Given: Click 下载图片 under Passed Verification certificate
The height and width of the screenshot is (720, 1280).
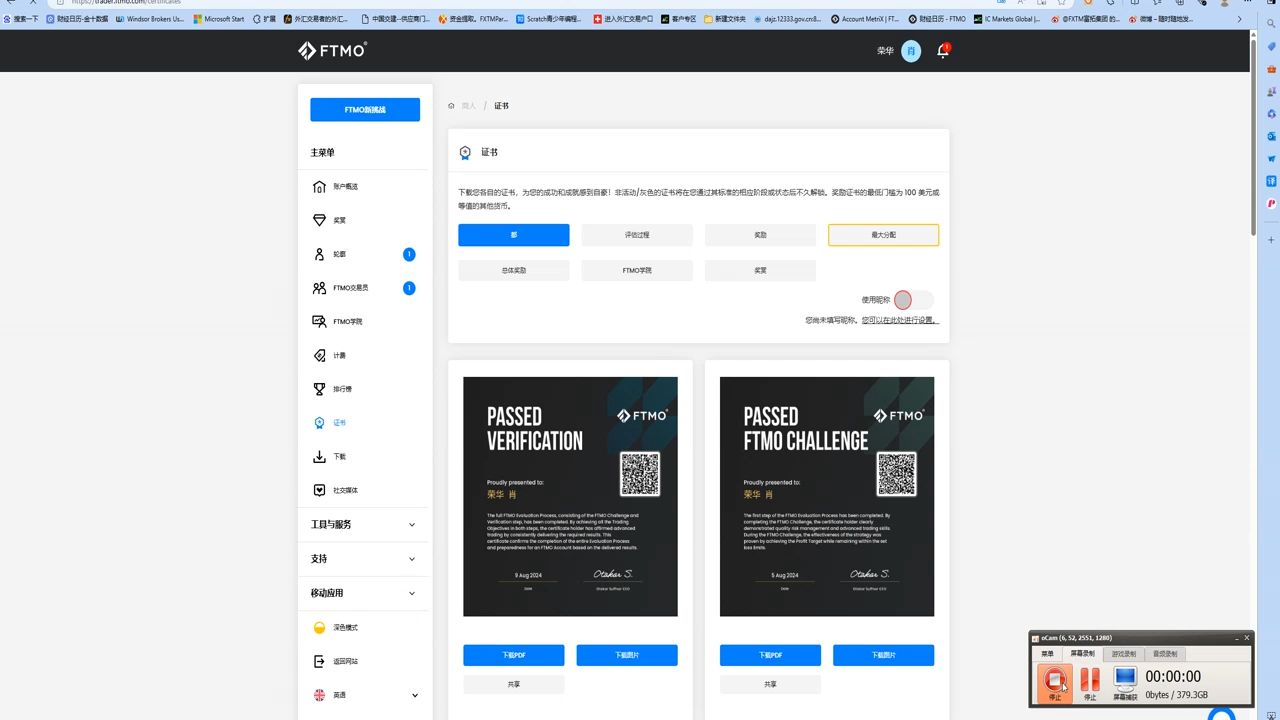Looking at the screenshot, I should 627,655.
